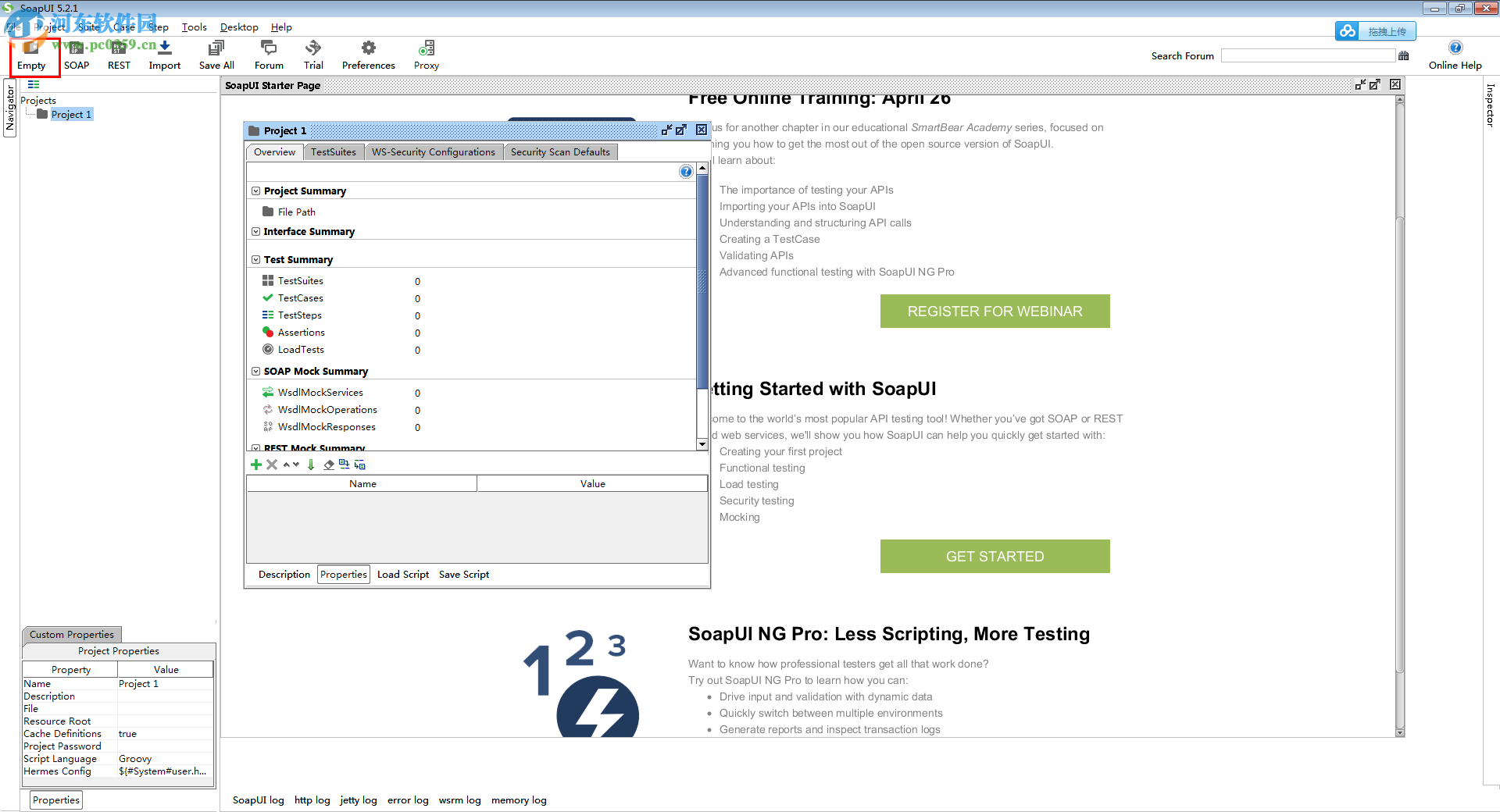Viewport: 1500px width, 812px height.
Task: Collapse the SOAP Mock Summary section
Action: tap(255, 371)
